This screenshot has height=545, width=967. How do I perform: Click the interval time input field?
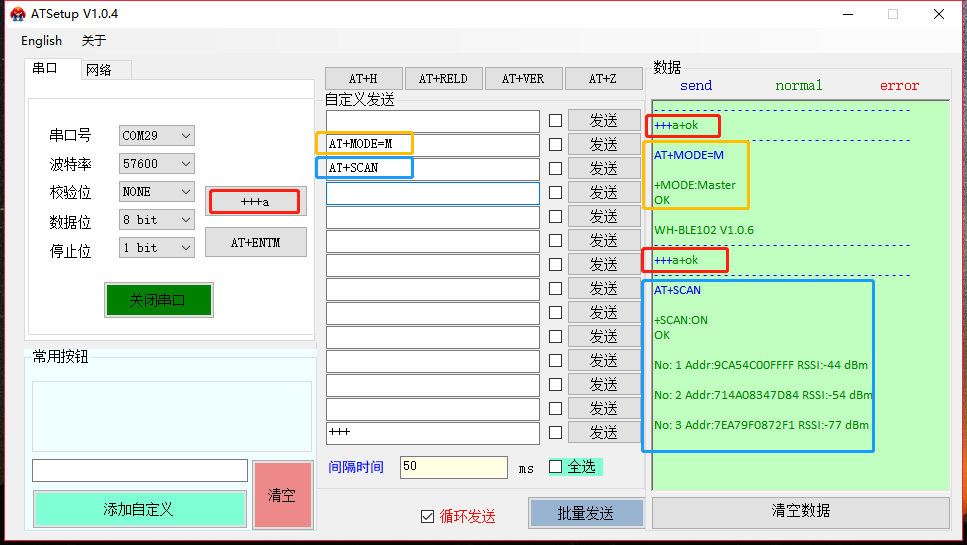point(453,467)
